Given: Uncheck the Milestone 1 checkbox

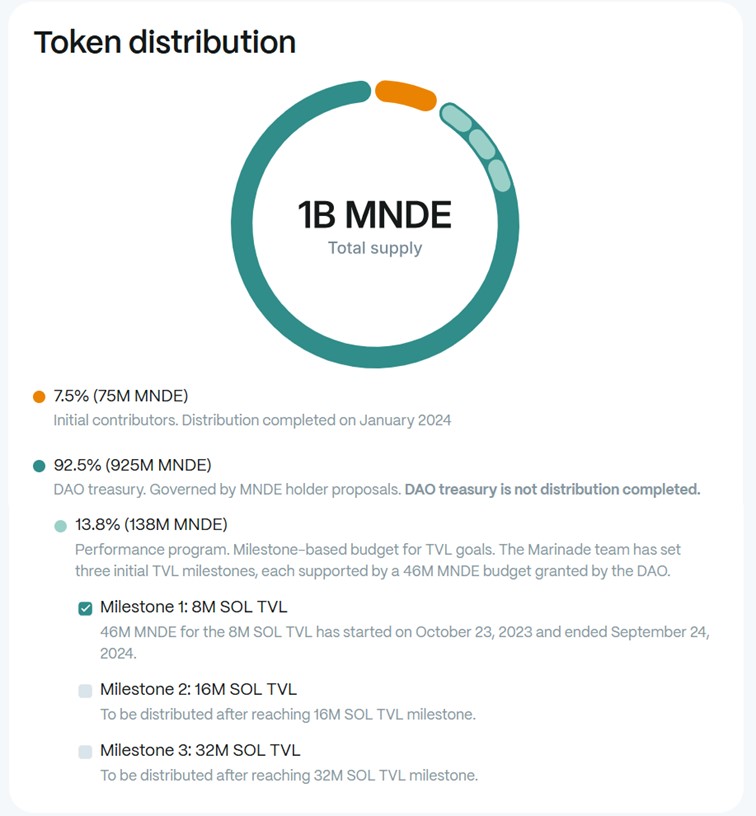Looking at the screenshot, I should [x=85, y=608].
